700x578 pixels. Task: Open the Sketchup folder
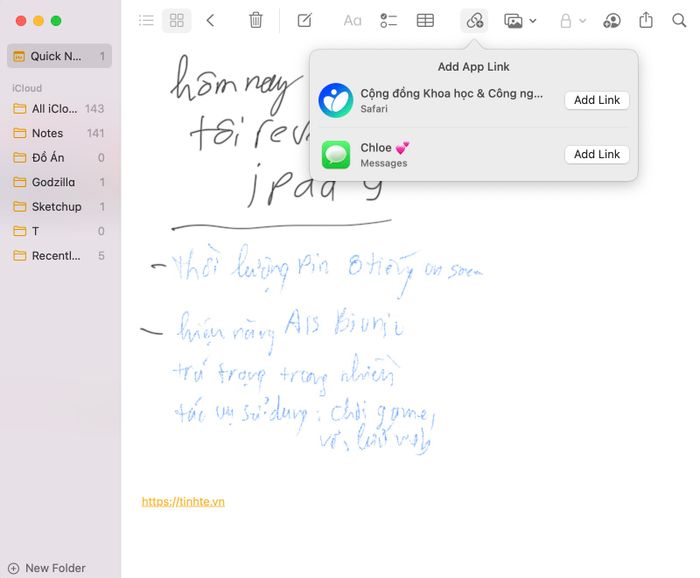click(x=59, y=207)
